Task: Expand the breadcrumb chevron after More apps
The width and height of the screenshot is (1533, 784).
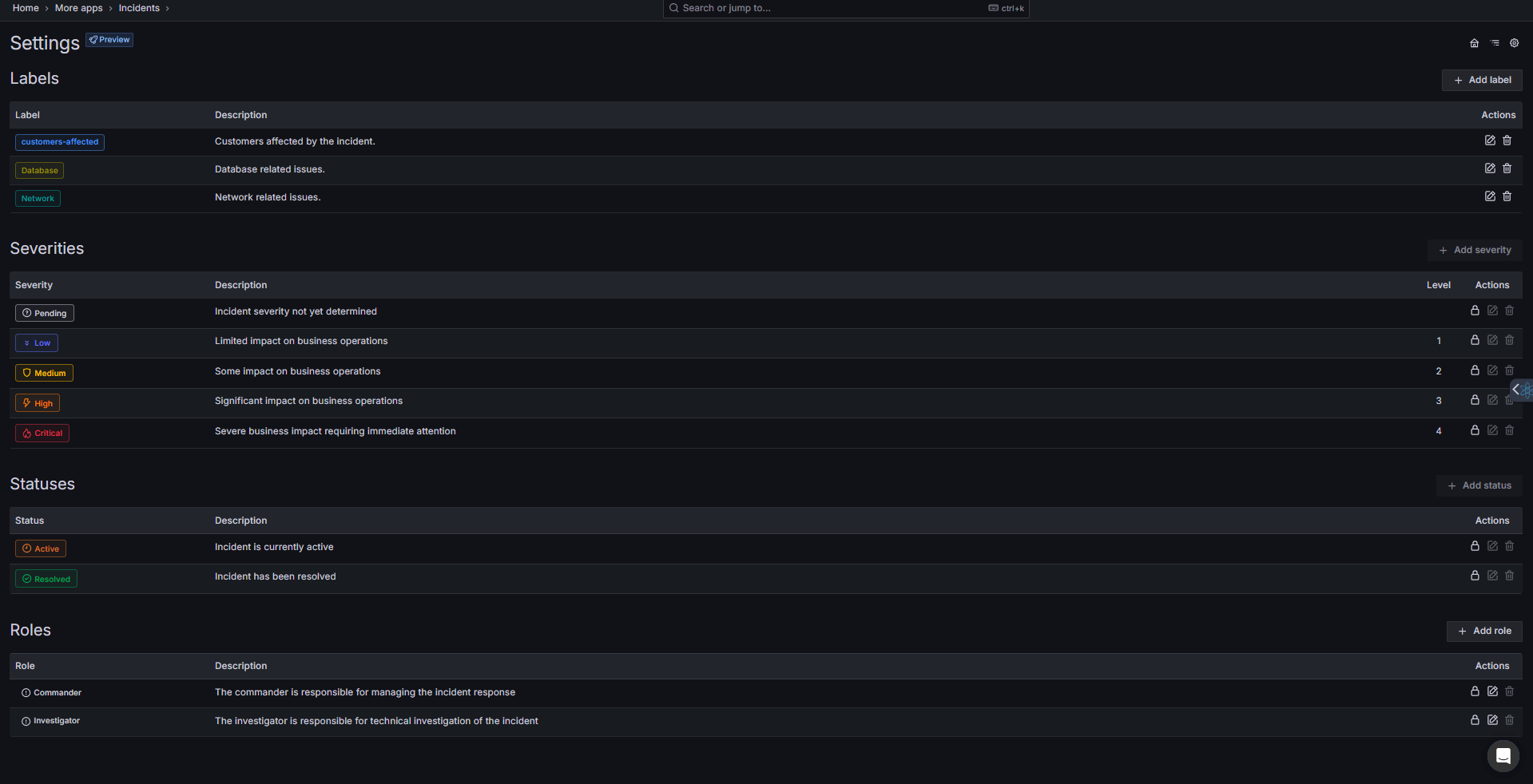Action: pos(110,8)
